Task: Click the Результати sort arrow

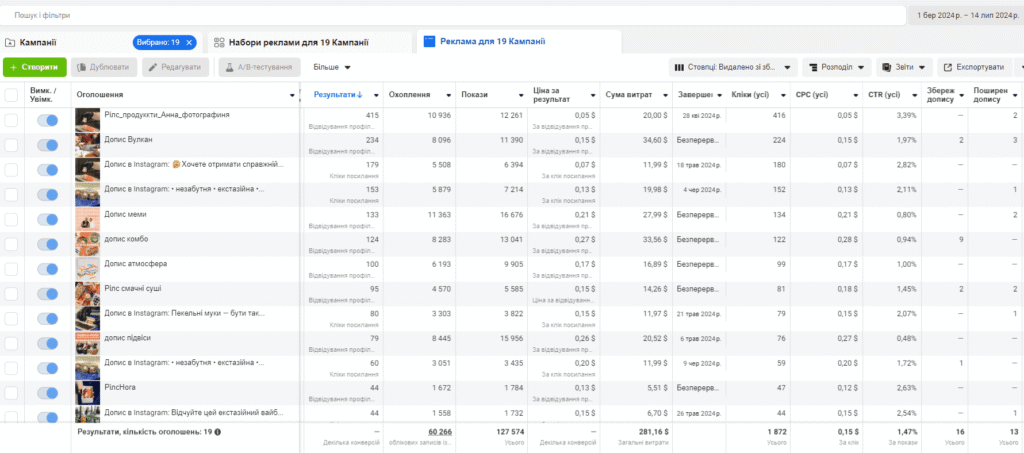Action: (x=360, y=95)
